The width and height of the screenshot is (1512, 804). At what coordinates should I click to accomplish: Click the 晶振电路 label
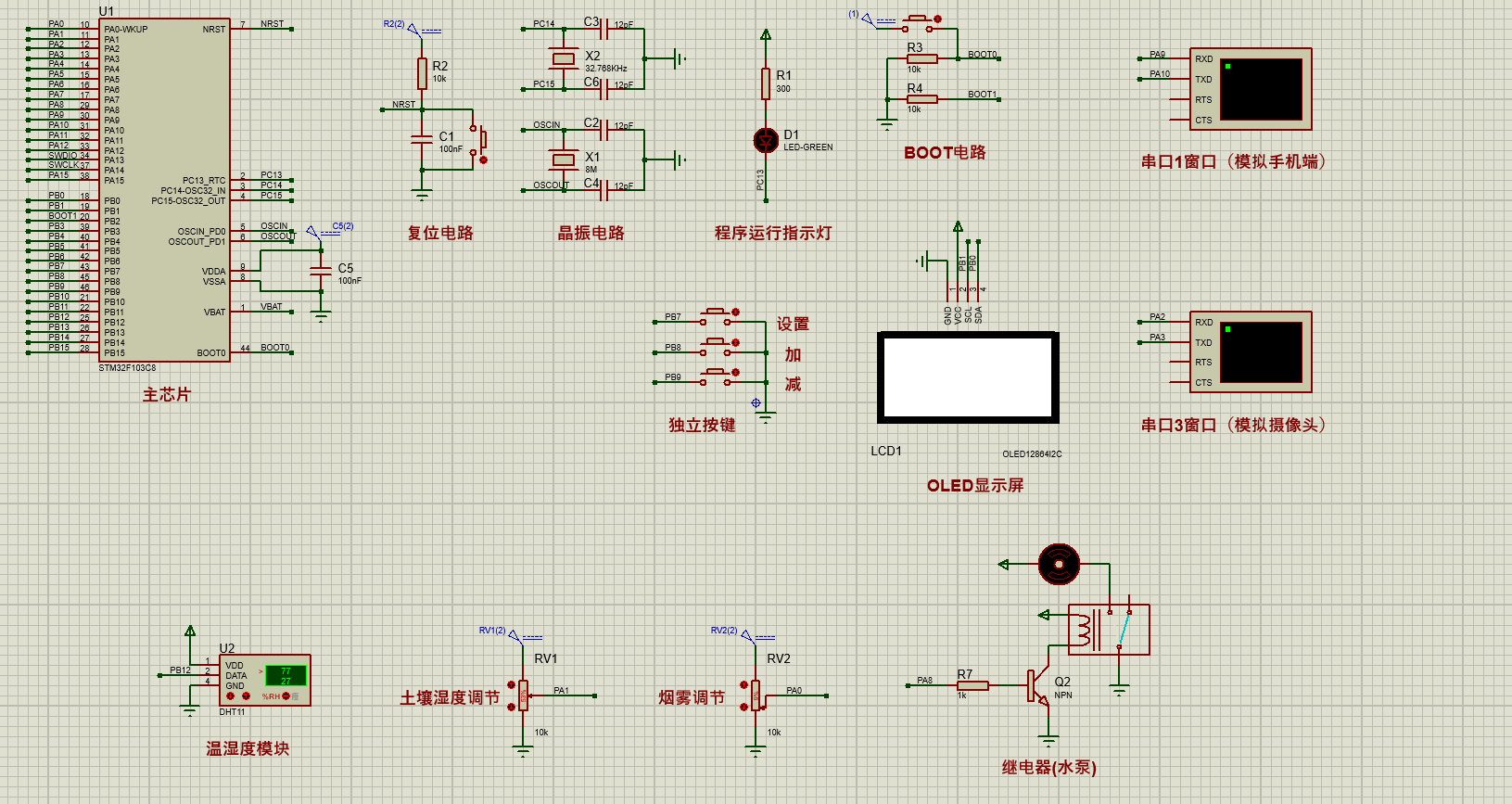point(591,233)
